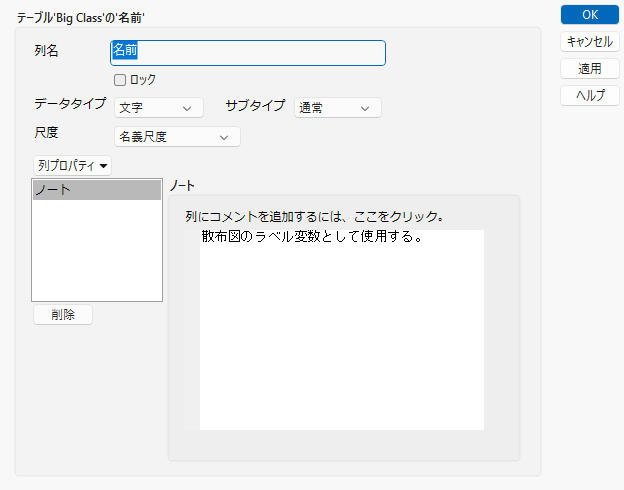The width and height of the screenshot is (624, 490).
Task: Click the dialog title テーブル'Big Class'の'名前'
Action: (x=80, y=18)
